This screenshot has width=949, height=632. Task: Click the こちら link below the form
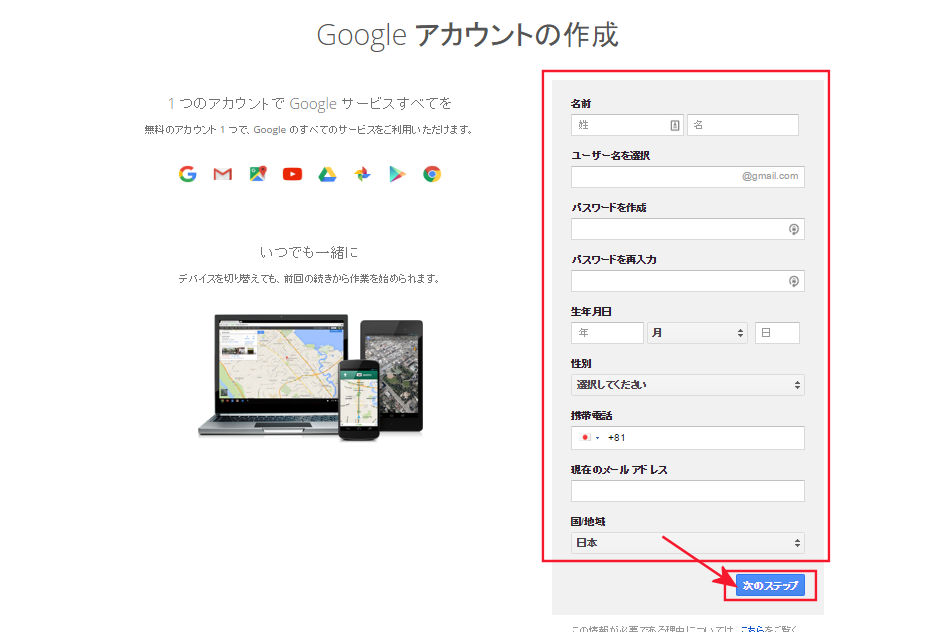click(x=752, y=628)
